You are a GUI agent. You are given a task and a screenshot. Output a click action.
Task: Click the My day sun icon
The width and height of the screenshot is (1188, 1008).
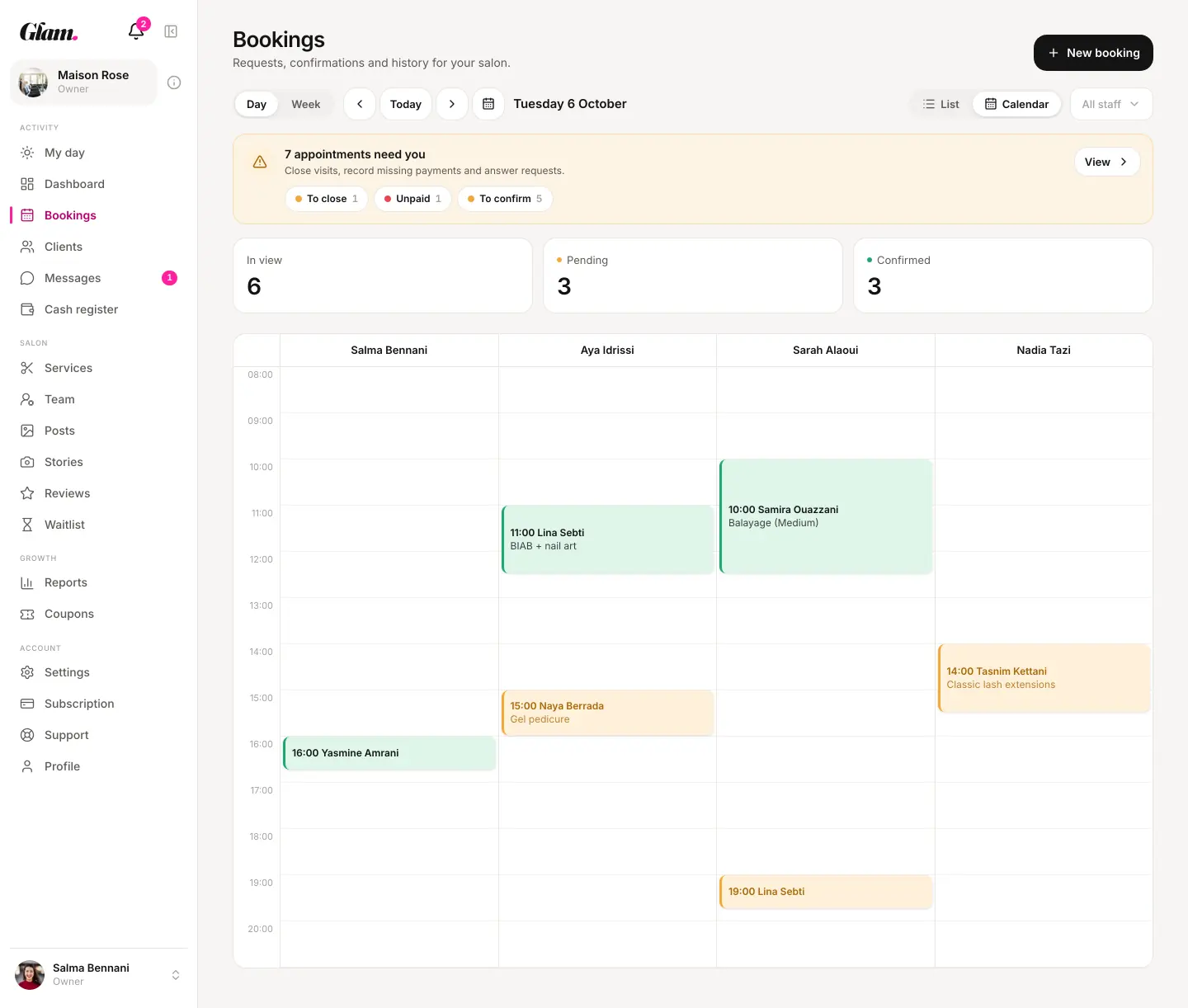27,153
